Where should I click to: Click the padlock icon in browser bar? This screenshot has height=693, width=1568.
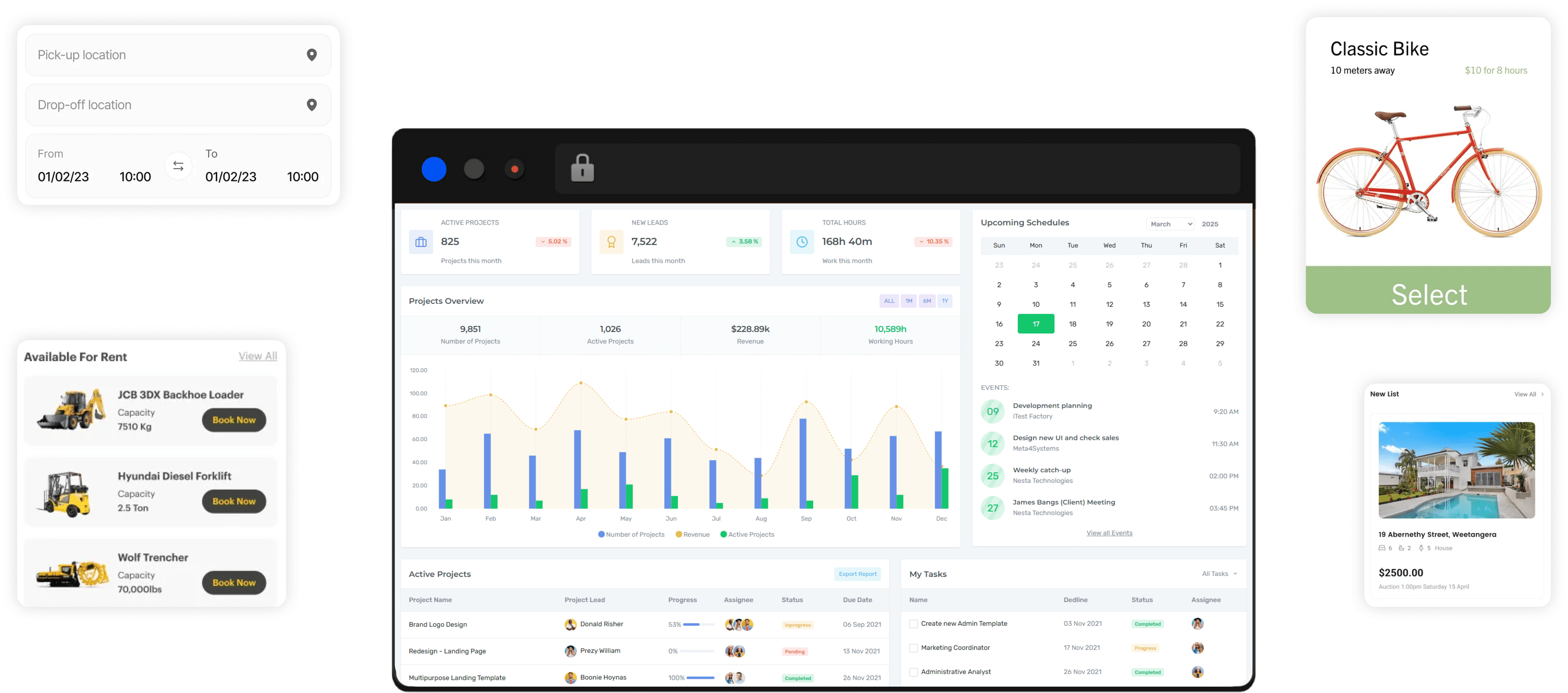coord(582,168)
